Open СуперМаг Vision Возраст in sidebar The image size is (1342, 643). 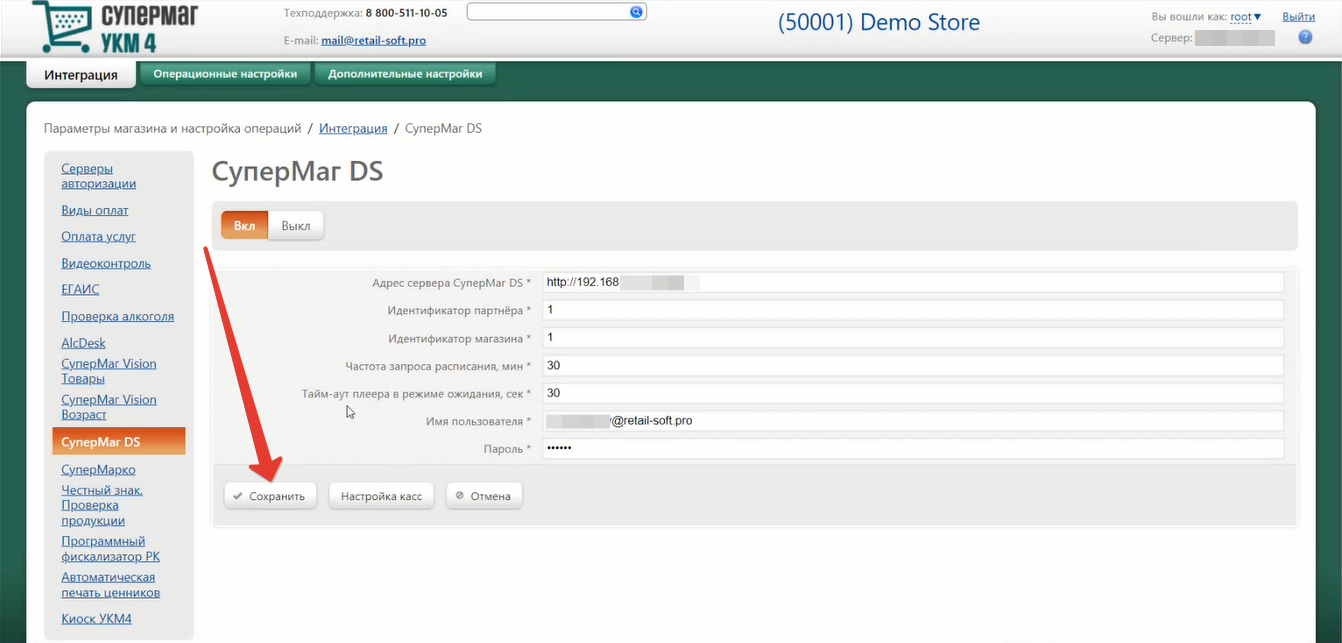pos(109,407)
